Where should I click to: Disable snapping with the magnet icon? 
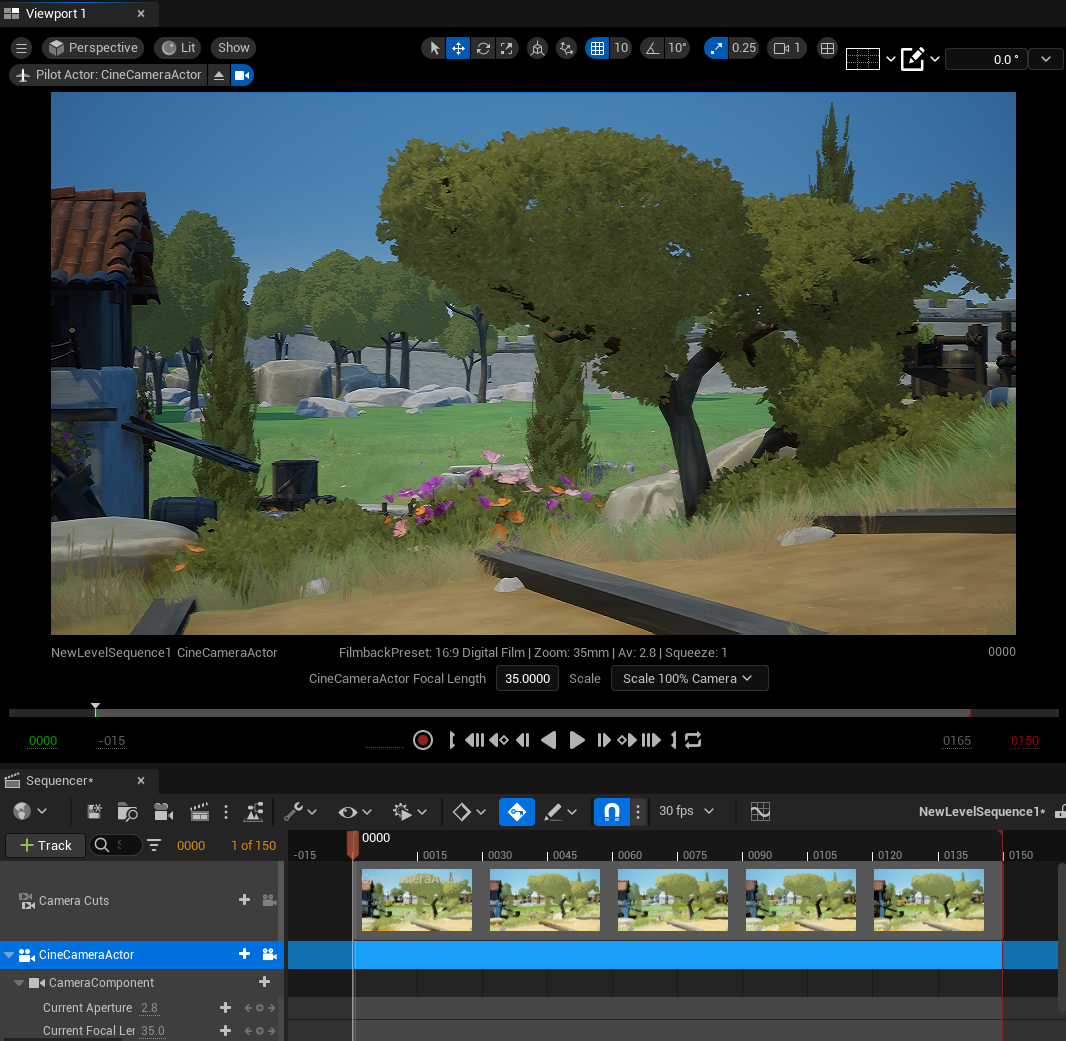611,811
